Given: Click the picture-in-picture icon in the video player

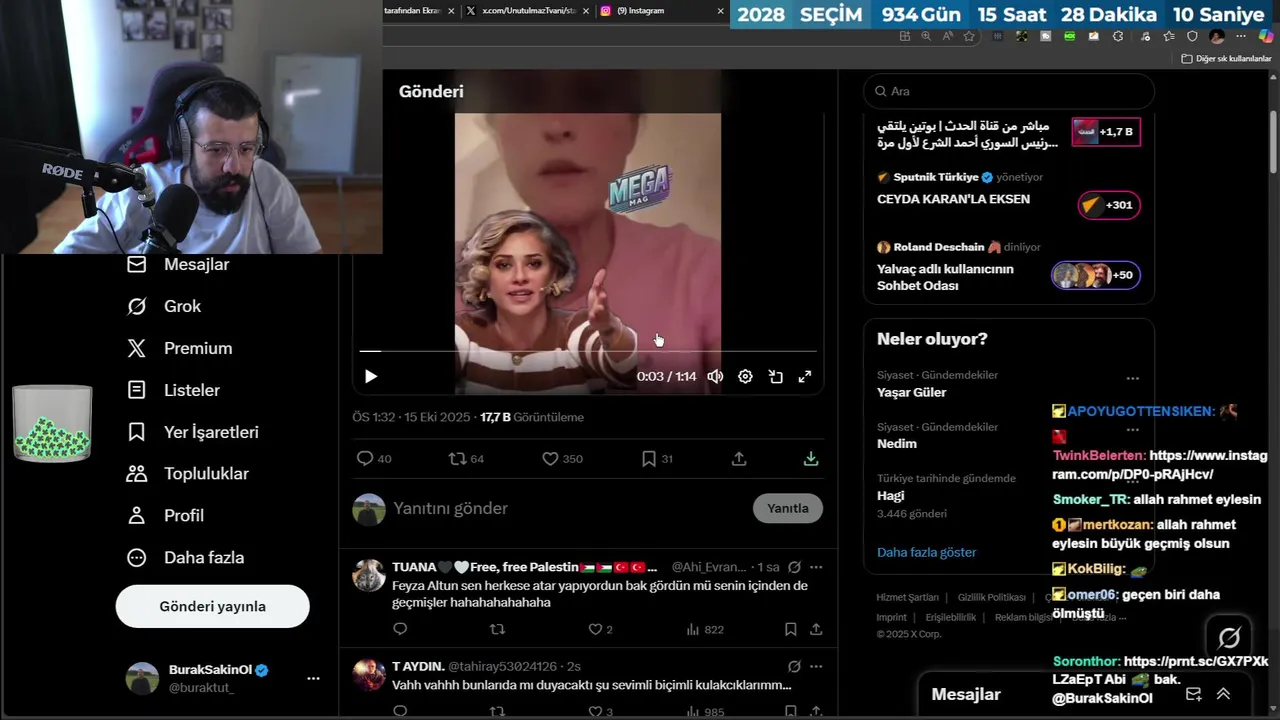Looking at the screenshot, I should pyautogui.click(x=775, y=377).
